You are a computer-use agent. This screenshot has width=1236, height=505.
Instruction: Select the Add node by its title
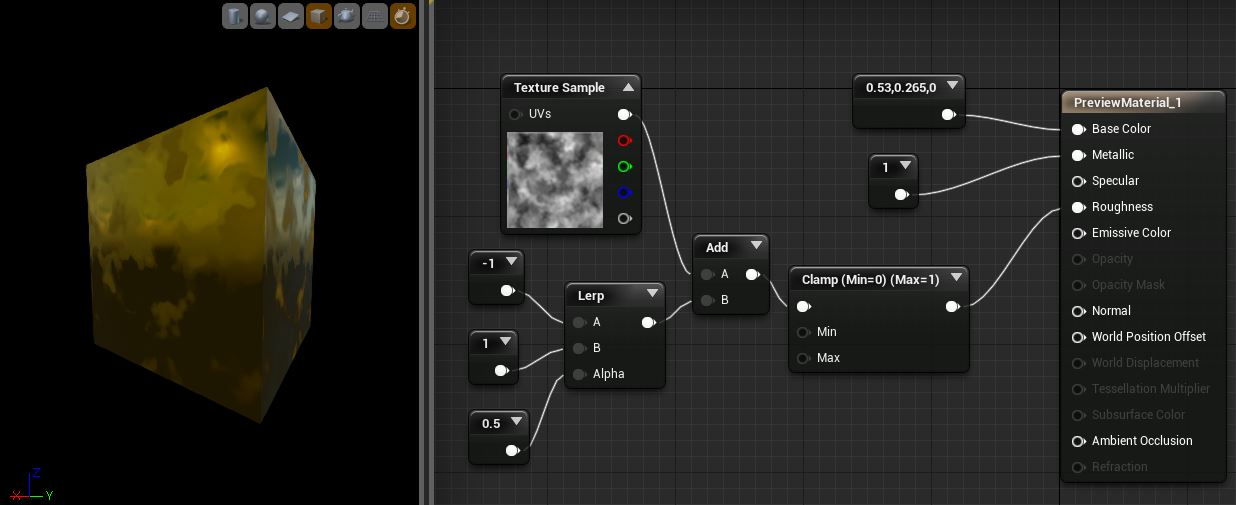point(717,247)
